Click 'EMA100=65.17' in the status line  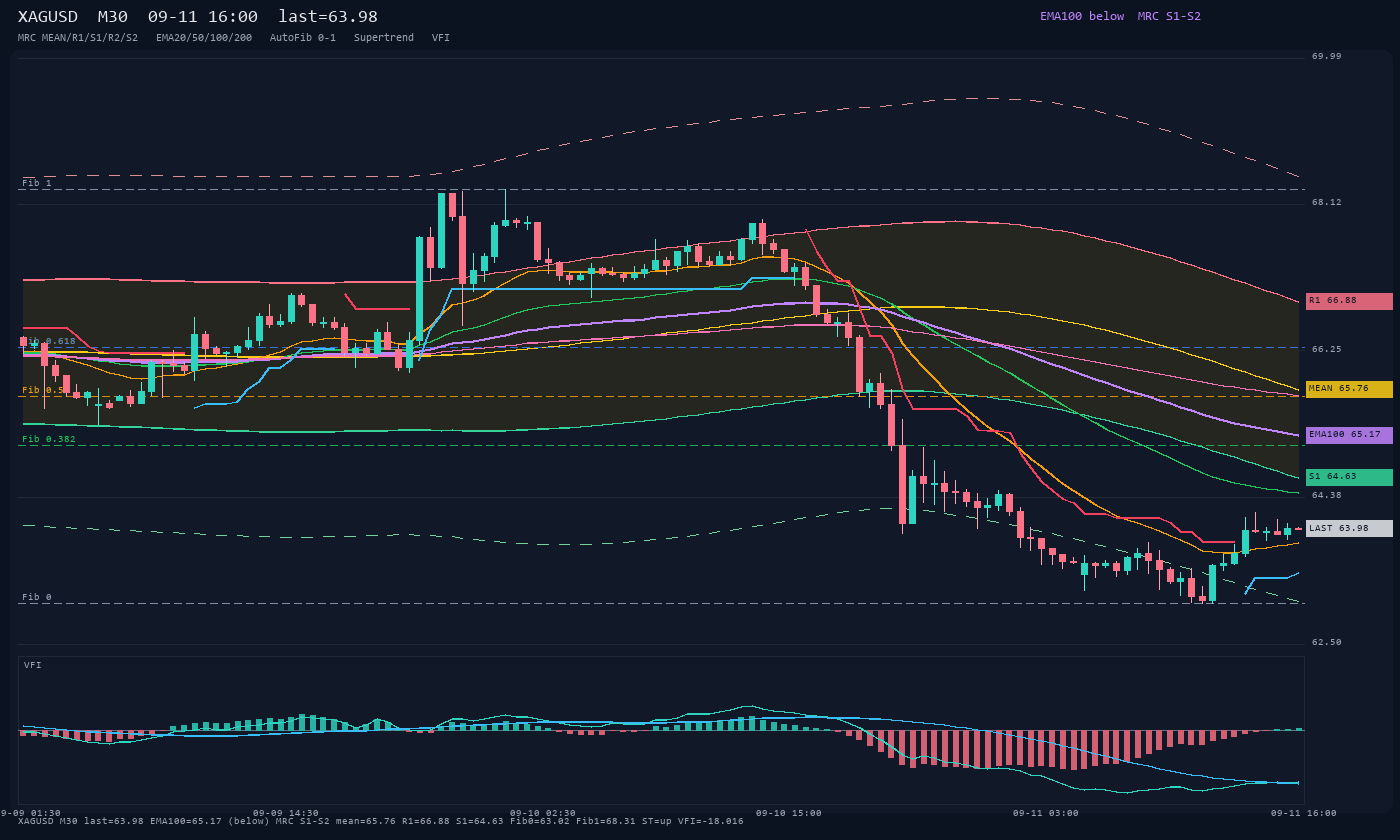click(186, 821)
